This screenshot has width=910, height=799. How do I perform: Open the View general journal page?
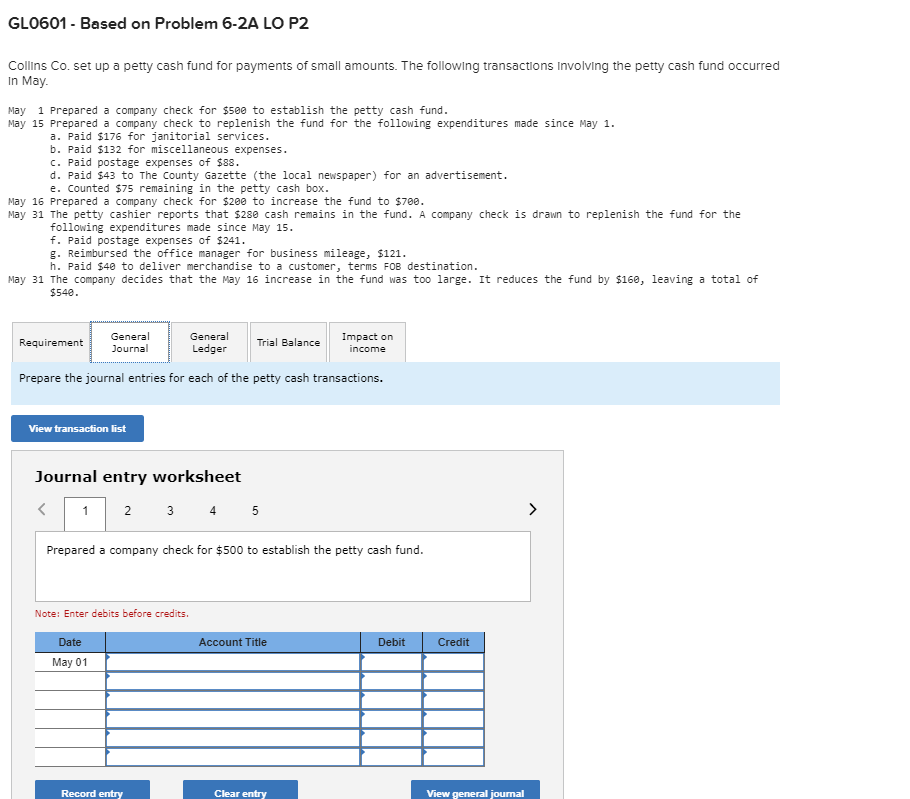click(x=475, y=790)
